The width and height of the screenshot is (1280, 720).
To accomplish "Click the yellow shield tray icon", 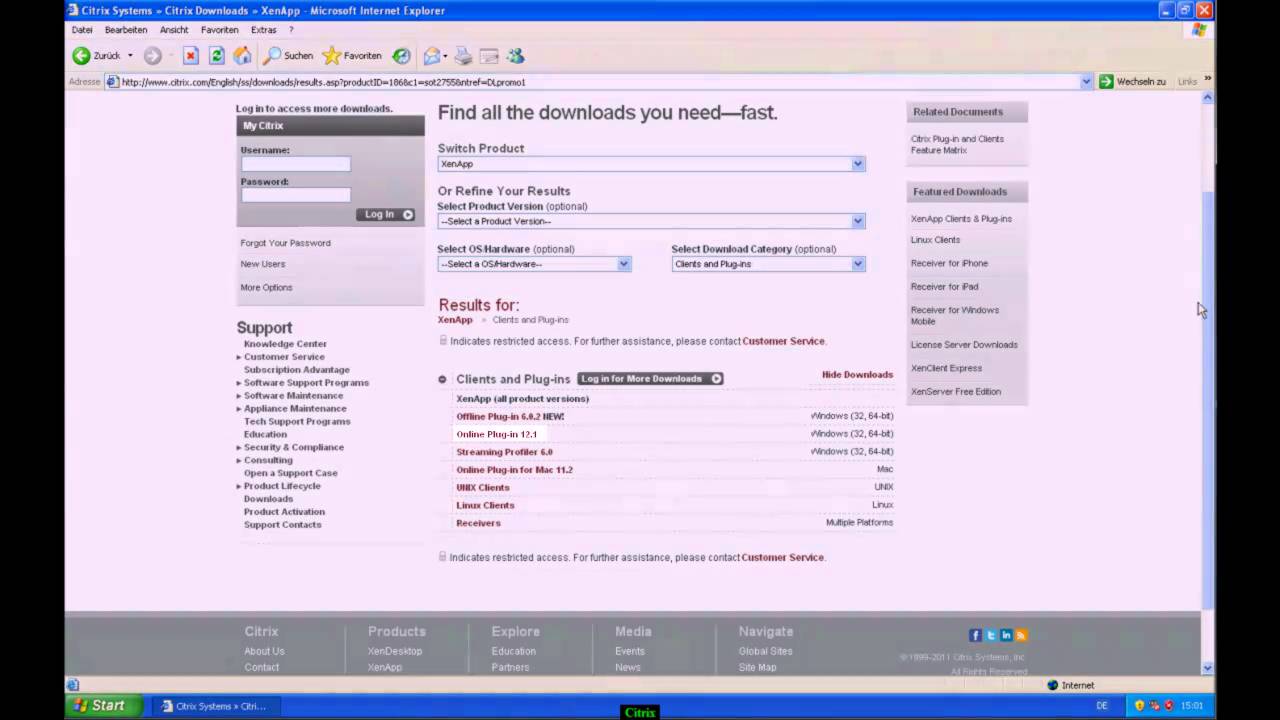I will pyautogui.click(x=1139, y=706).
